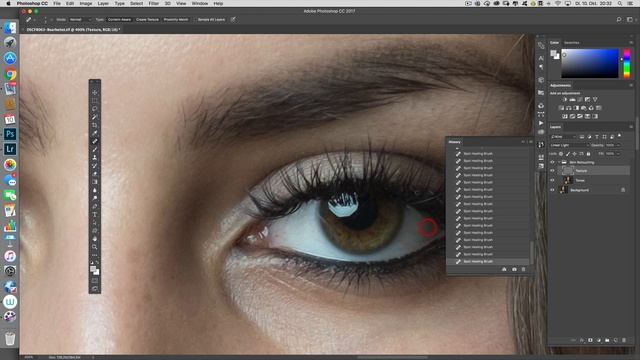Hide the Skin Retouching group
Image resolution: width=640 pixels, height=360 pixels.
pos(552,162)
